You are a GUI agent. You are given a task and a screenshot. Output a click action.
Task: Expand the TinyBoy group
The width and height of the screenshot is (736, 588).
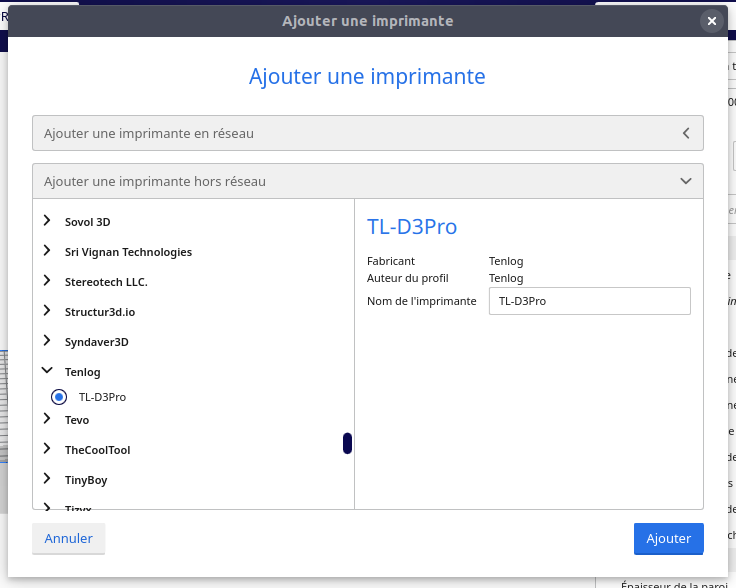[47, 479]
